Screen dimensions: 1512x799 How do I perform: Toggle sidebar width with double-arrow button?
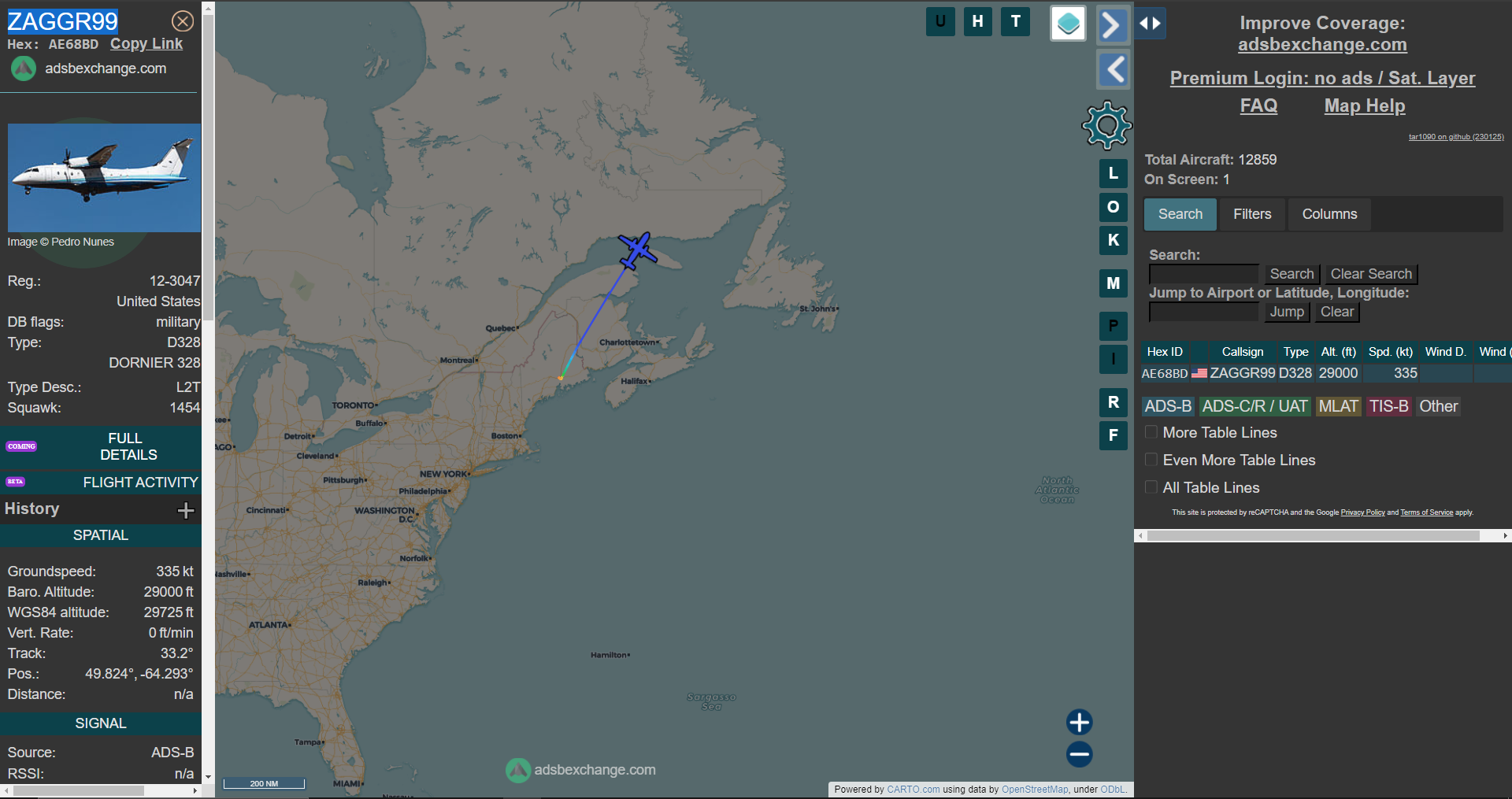coord(1151,23)
